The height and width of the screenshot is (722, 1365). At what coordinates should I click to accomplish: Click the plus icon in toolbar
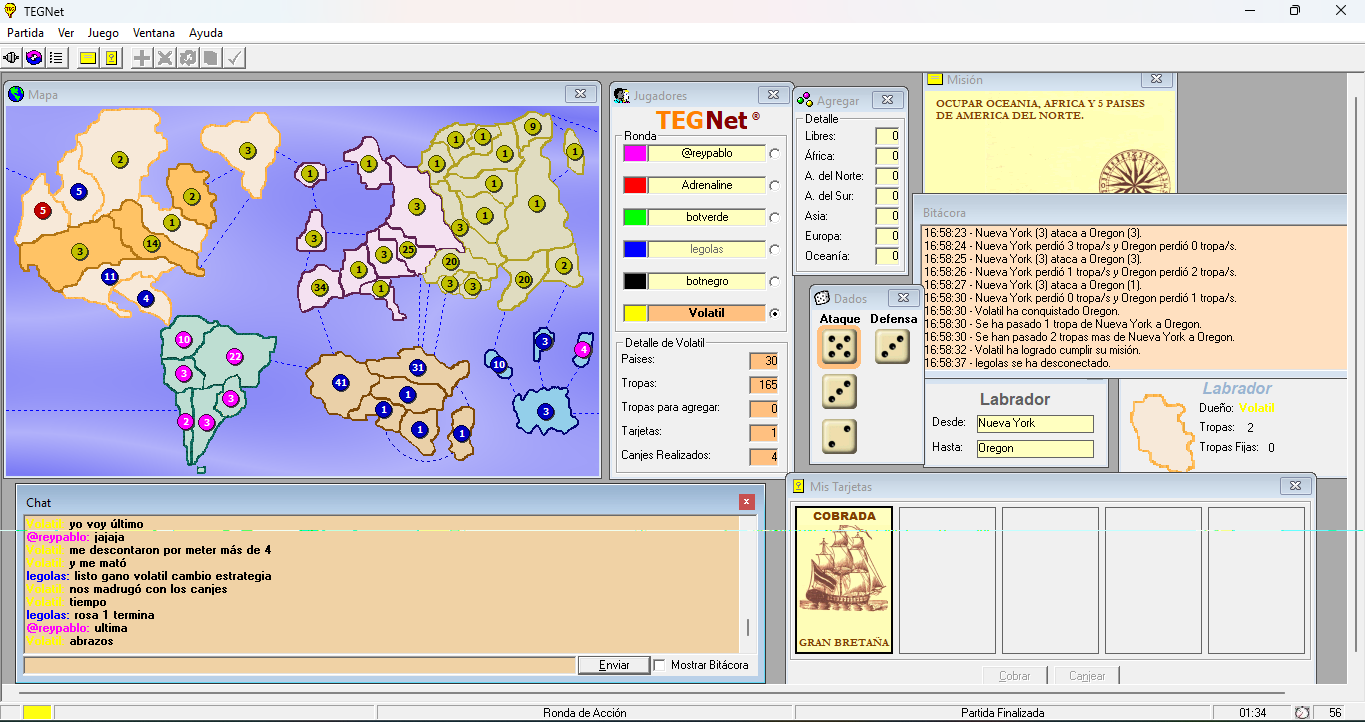(142, 58)
